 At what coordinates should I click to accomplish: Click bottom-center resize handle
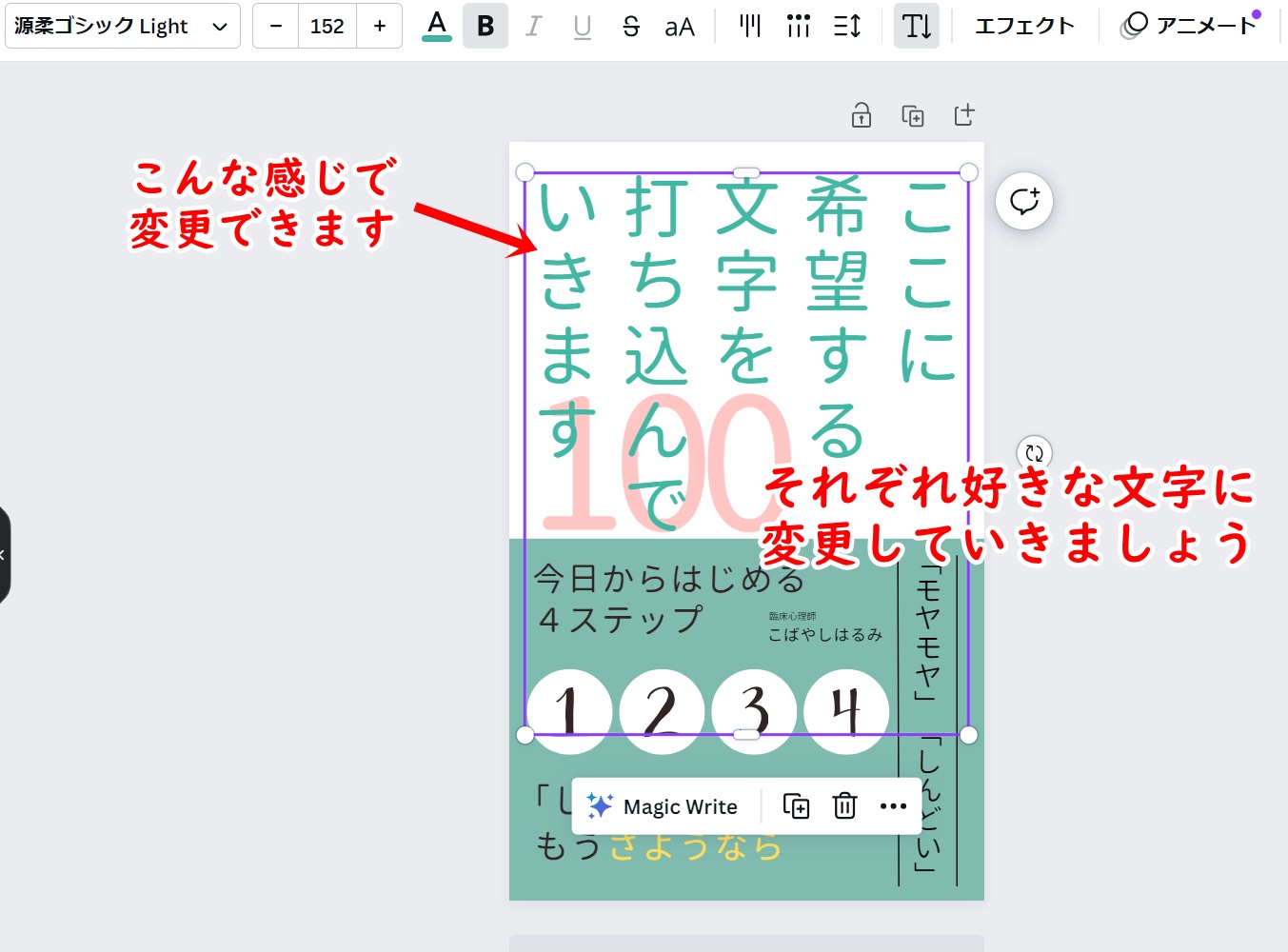click(x=746, y=735)
